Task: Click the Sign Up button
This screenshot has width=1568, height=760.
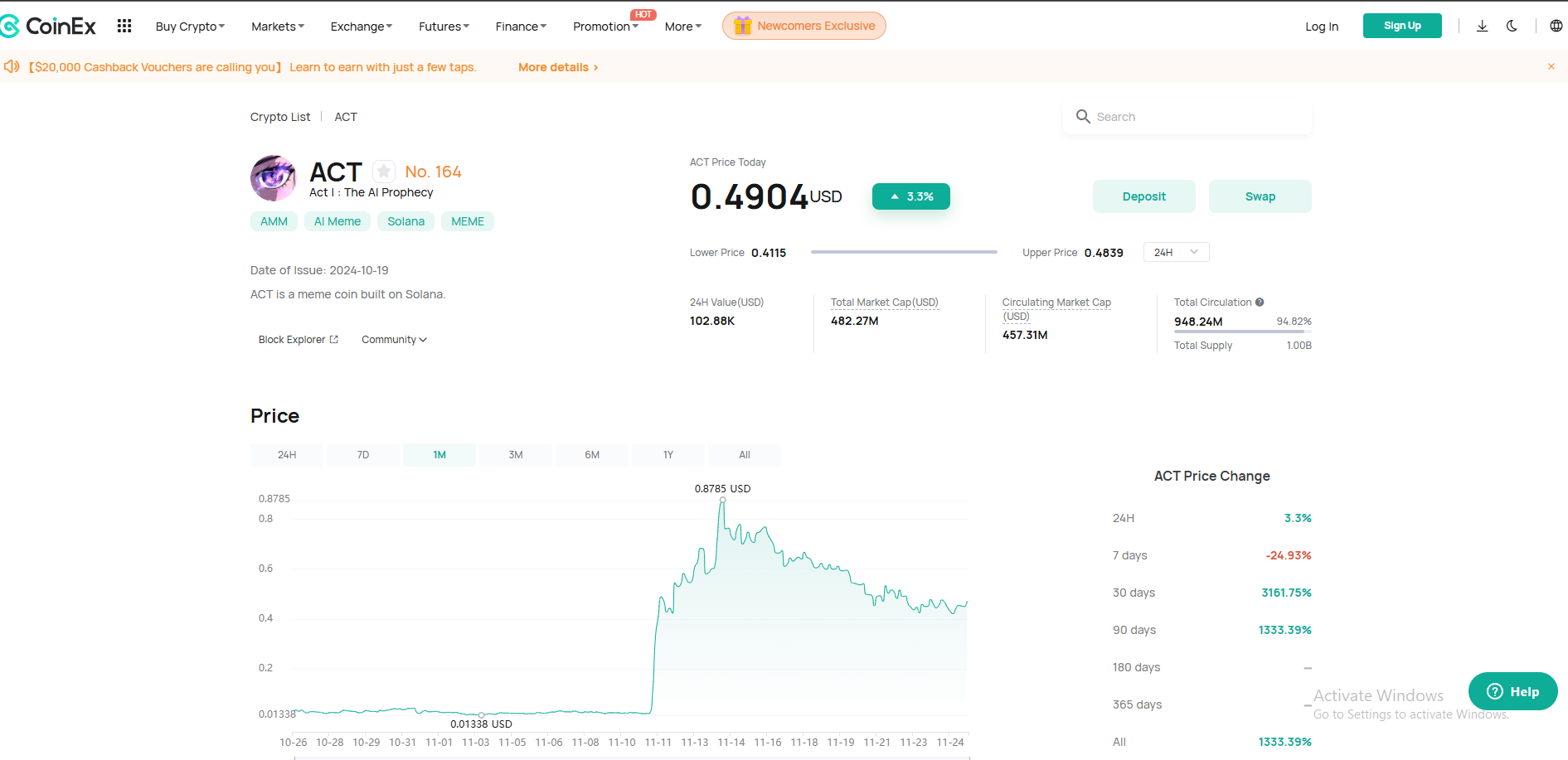Action: coord(1402,26)
